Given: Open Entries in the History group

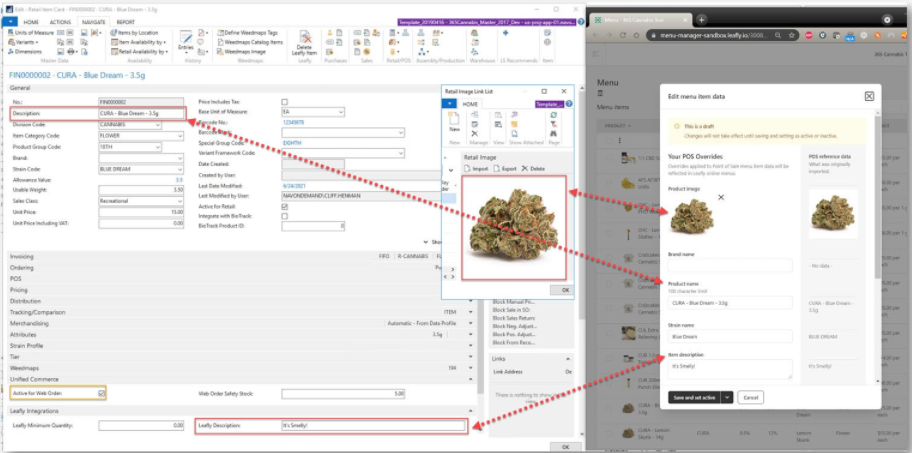Looking at the screenshot, I should click(x=186, y=40).
